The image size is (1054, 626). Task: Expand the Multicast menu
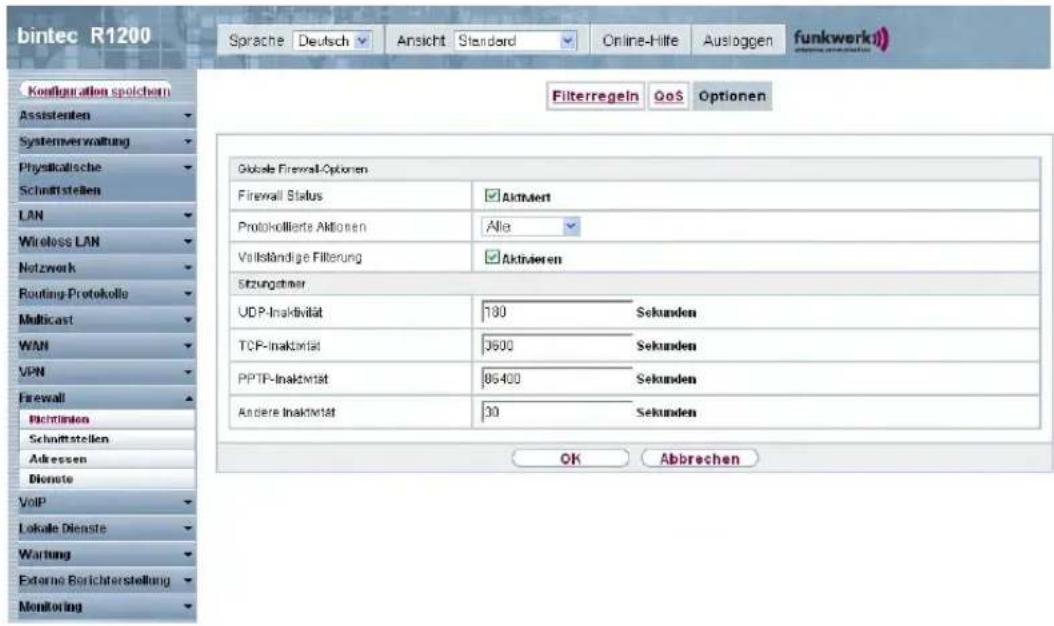pyautogui.click(x=105, y=320)
